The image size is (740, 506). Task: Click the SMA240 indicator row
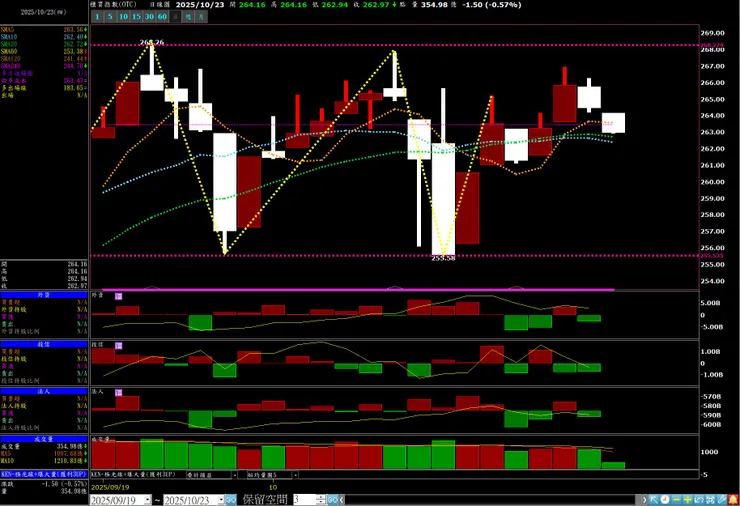pyautogui.click(x=44, y=66)
